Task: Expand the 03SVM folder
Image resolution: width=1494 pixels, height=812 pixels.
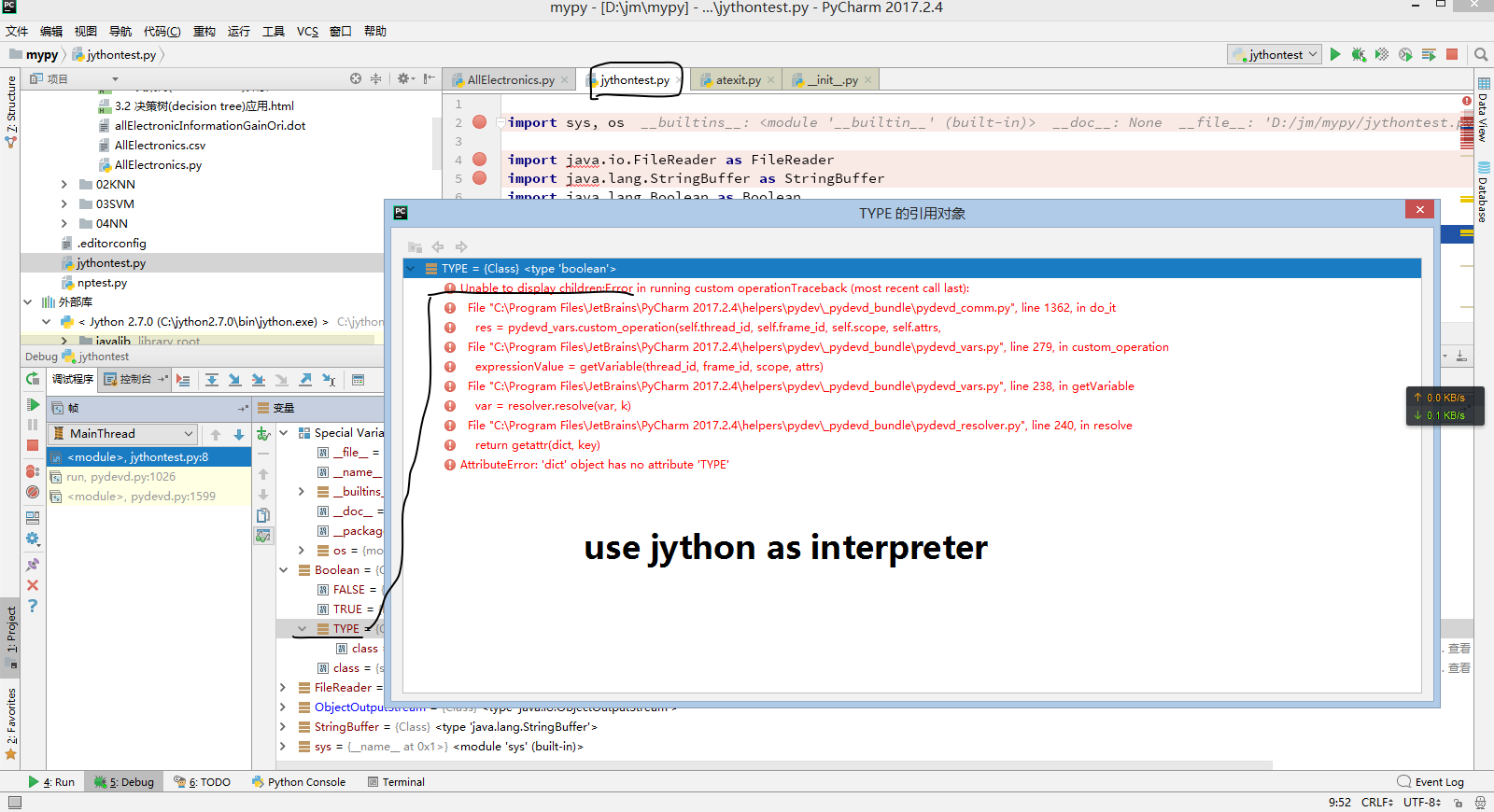Action: (63, 204)
